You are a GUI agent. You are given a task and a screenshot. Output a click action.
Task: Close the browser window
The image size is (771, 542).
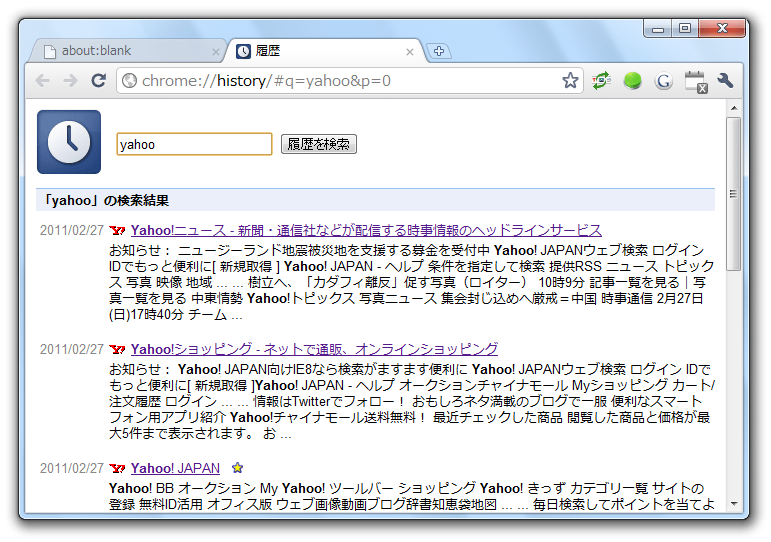pos(722,29)
